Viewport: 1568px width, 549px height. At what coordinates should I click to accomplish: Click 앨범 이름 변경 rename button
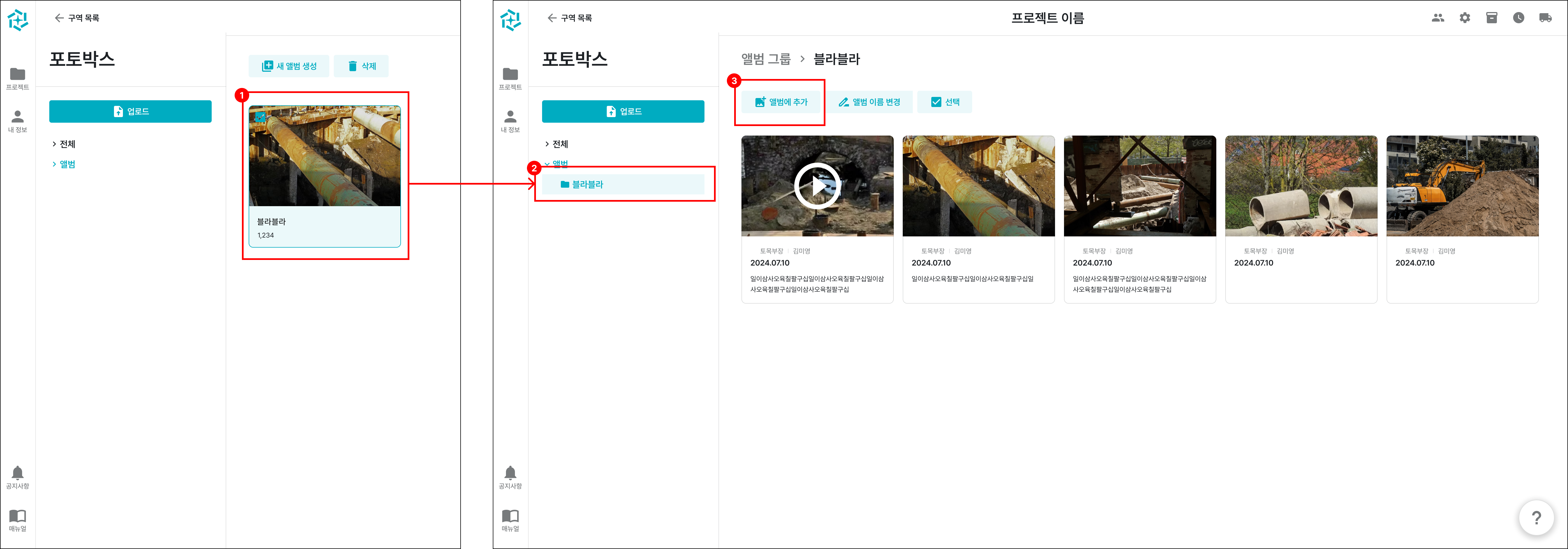coord(869,102)
